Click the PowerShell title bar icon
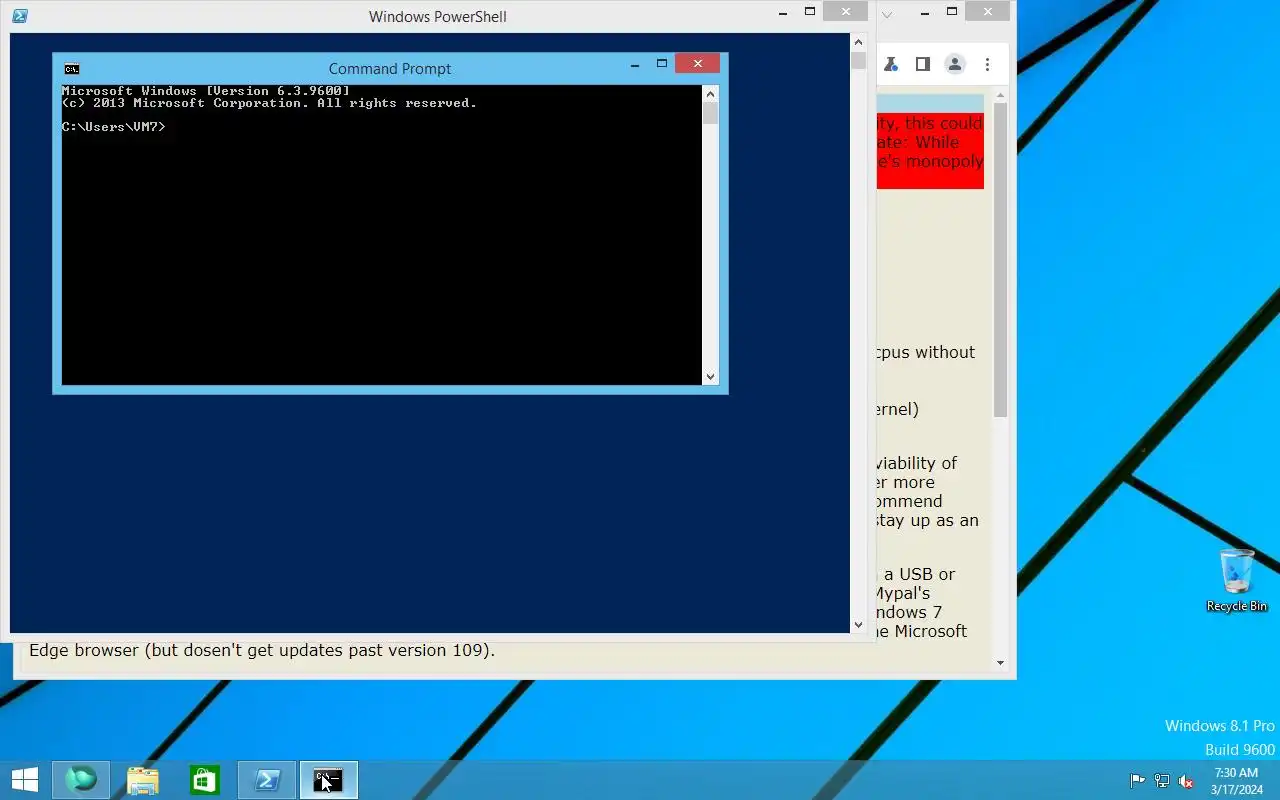Image resolution: width=1280 pixels, height=800 pixels. click(x=20, y=16)
